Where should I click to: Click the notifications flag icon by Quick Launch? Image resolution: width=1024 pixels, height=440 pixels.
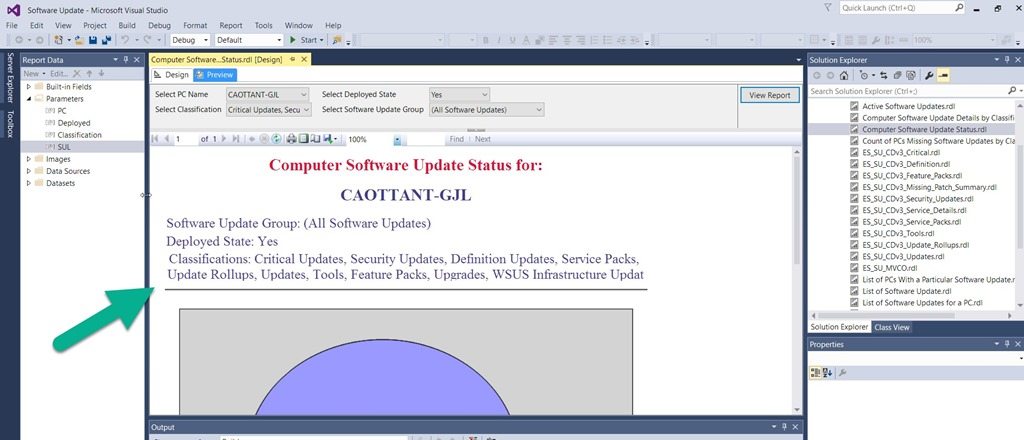pos(828,8)
